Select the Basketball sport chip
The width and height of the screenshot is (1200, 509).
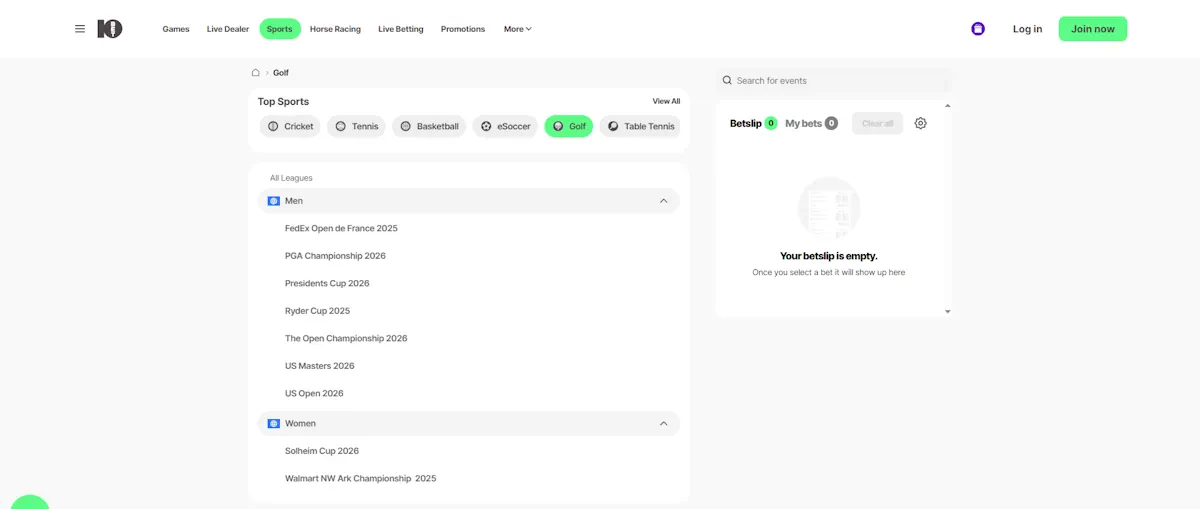point(429,127)
